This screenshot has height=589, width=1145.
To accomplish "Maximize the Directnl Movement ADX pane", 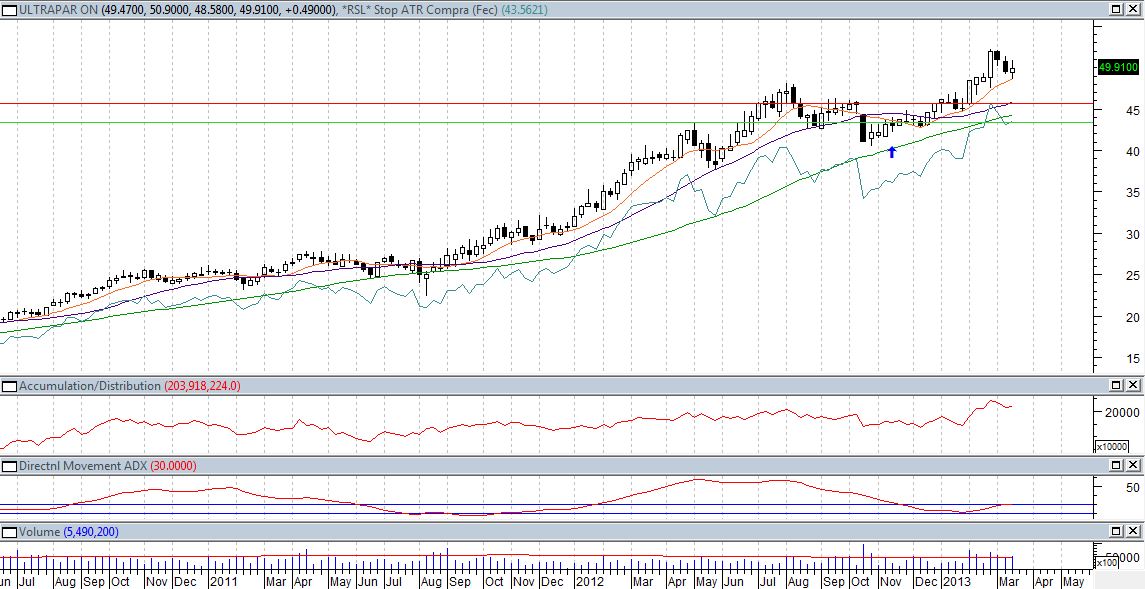I will click(x=1117, y=466).
